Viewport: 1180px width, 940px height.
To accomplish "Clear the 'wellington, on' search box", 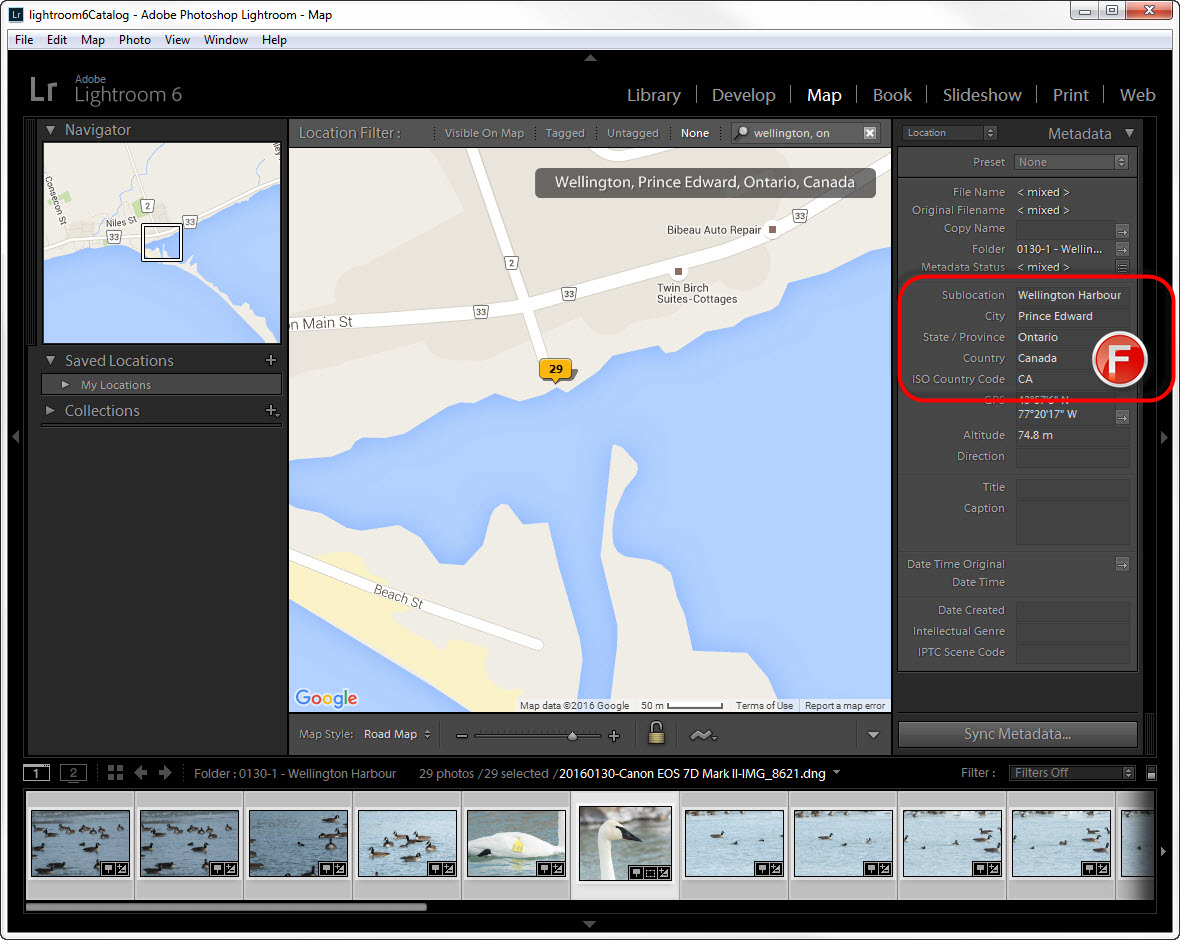I will (x=870, y=133).
